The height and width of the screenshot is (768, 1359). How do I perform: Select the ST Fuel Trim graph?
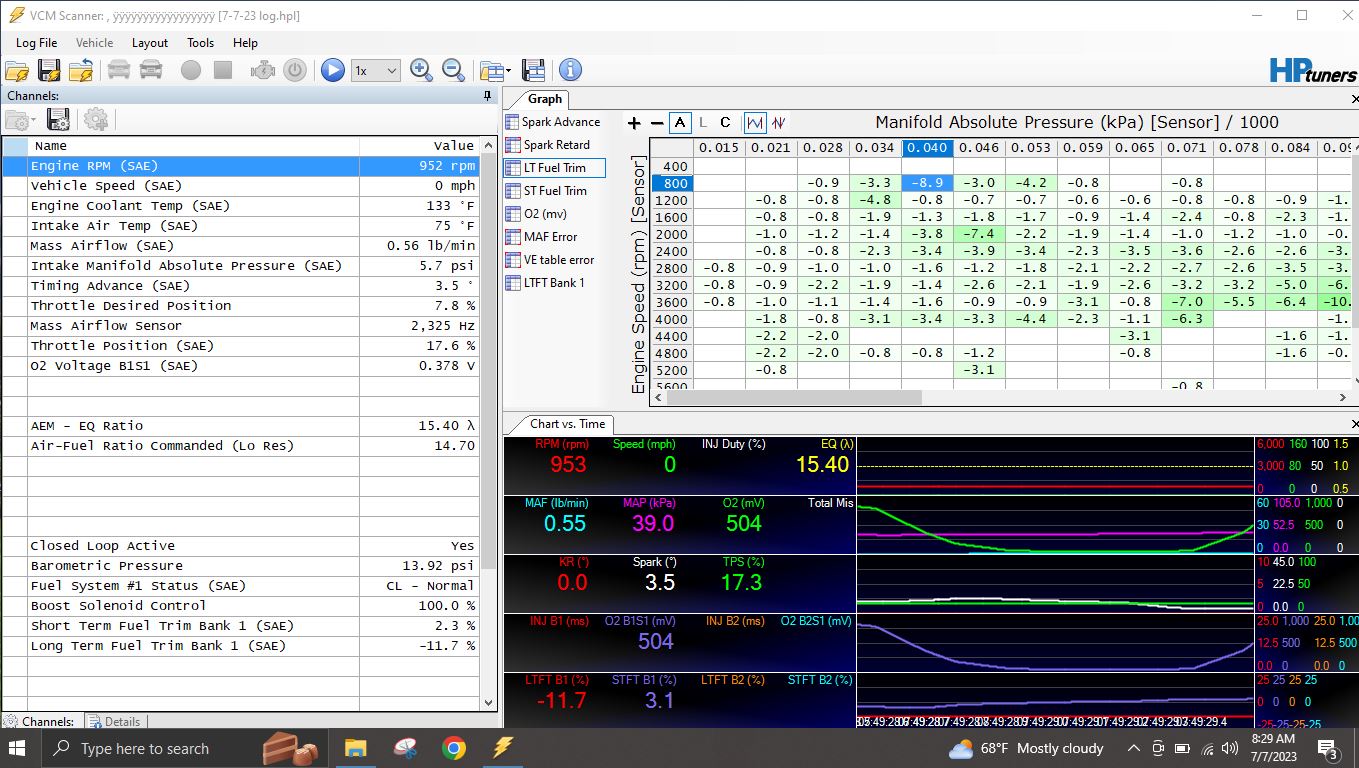point(553,191)
